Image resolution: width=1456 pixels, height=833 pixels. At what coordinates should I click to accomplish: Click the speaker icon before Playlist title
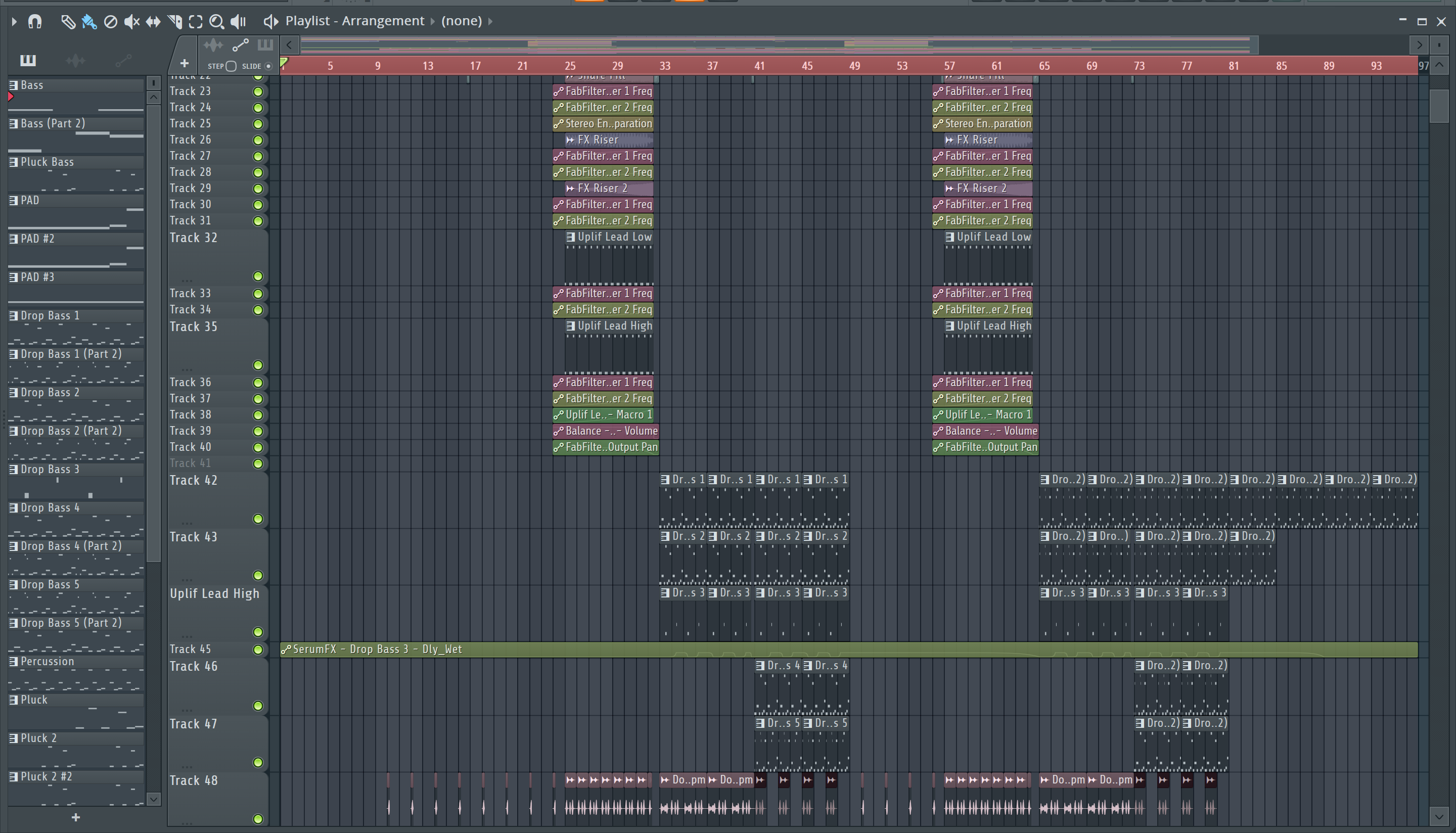[x=270, y=21]
